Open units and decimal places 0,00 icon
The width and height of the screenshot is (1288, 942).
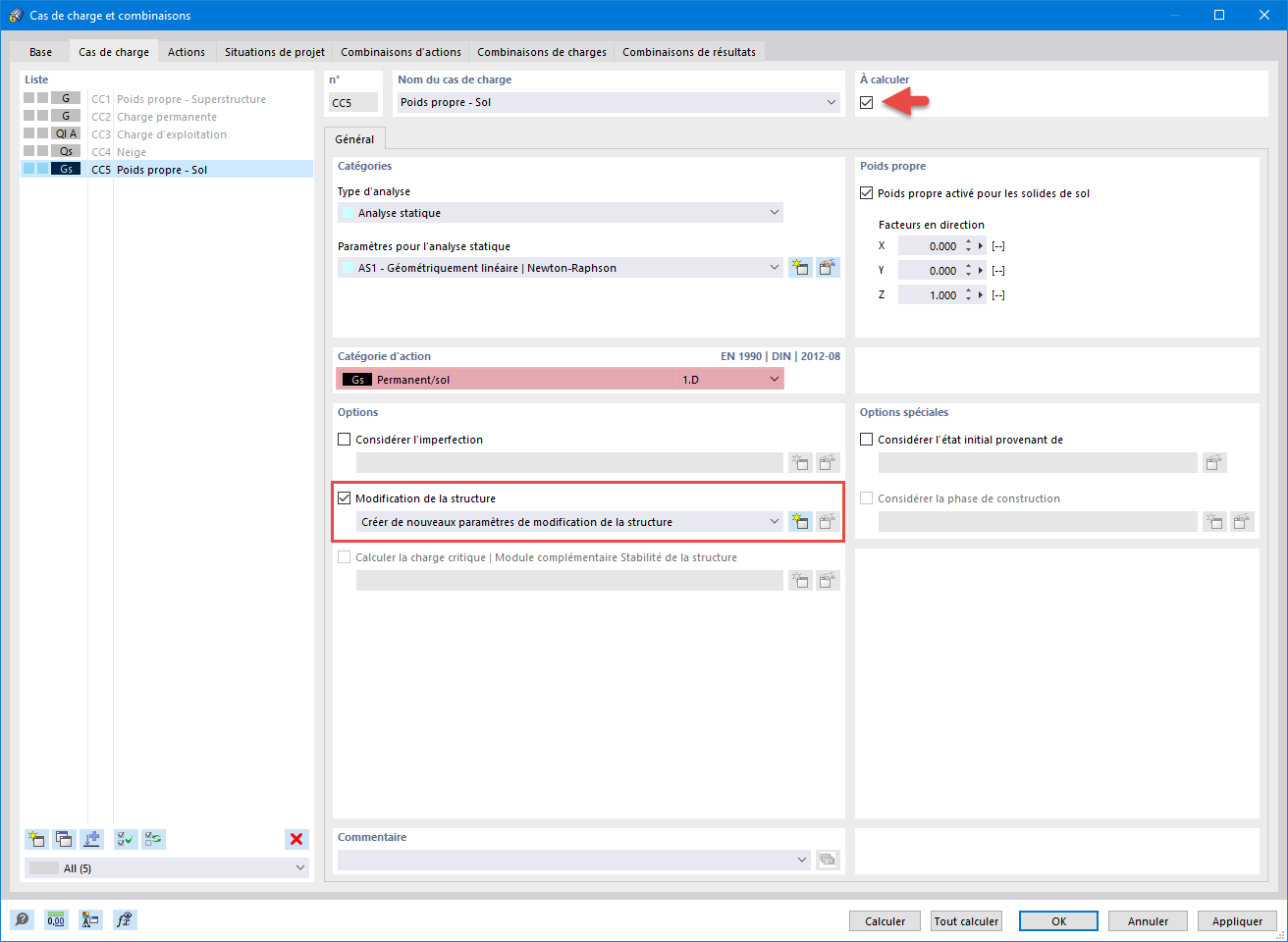pos(56,919)
